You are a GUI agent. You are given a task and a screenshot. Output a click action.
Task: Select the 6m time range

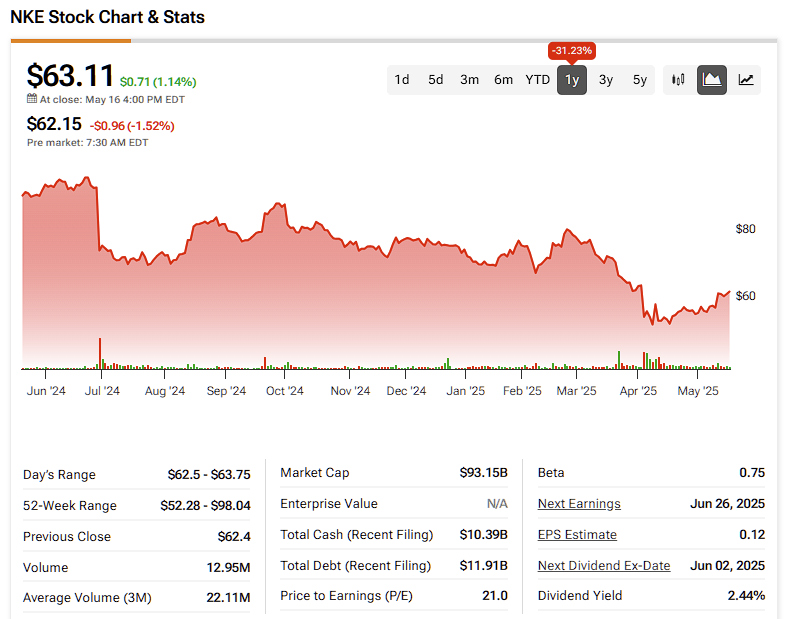click(503, 80)
